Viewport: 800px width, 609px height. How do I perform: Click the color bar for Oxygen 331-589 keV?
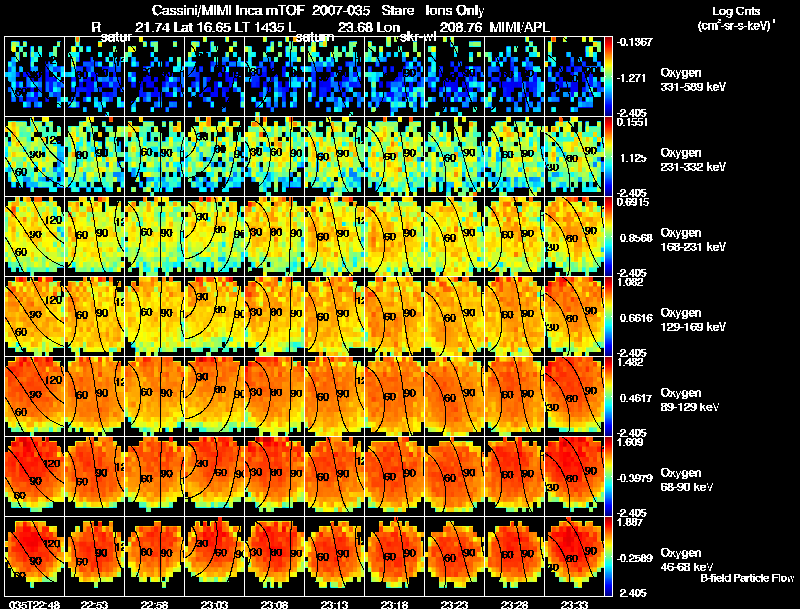pyautogui.click(x=609, y=77)
